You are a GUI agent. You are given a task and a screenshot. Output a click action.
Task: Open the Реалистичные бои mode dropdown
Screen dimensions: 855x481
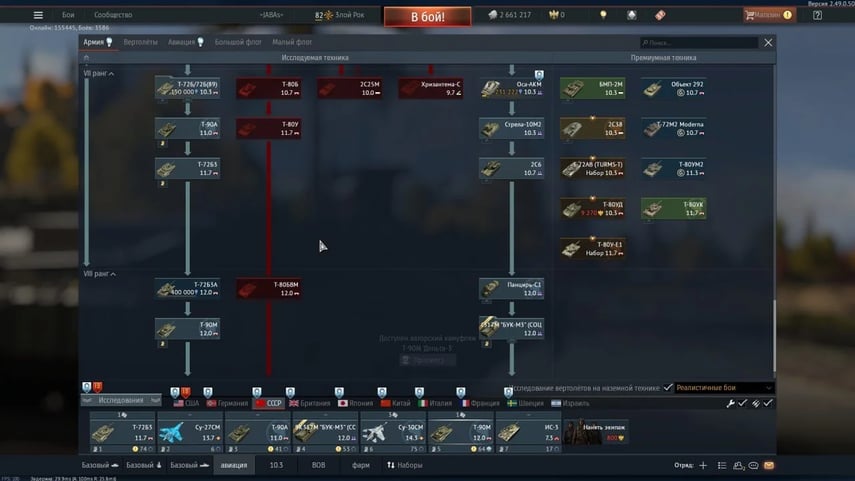[x=724, y=387]
